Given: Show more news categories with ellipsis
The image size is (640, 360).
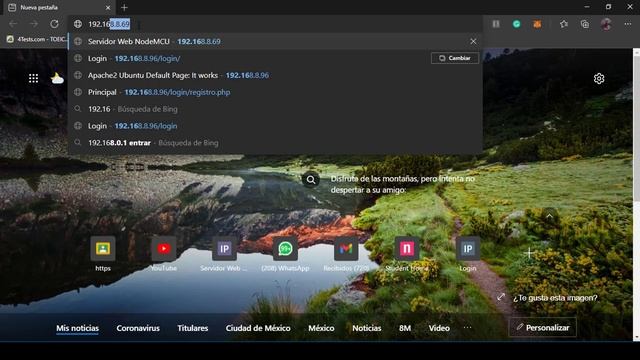Looking at the screenshot, I should (467, 327).
